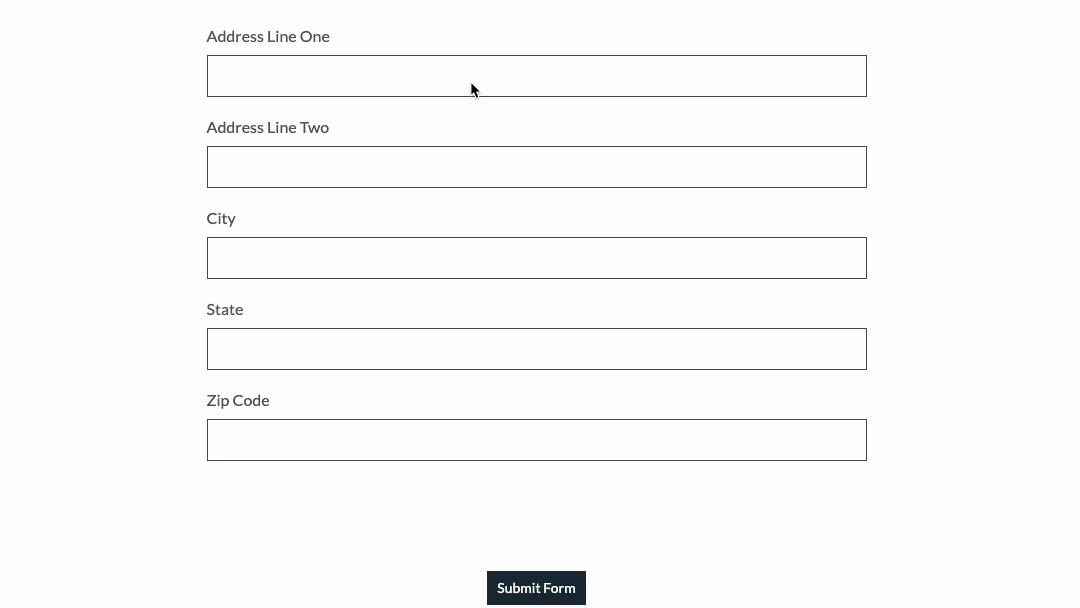
Task: Click the Address Line Two label
Action: tap(267, 127)
